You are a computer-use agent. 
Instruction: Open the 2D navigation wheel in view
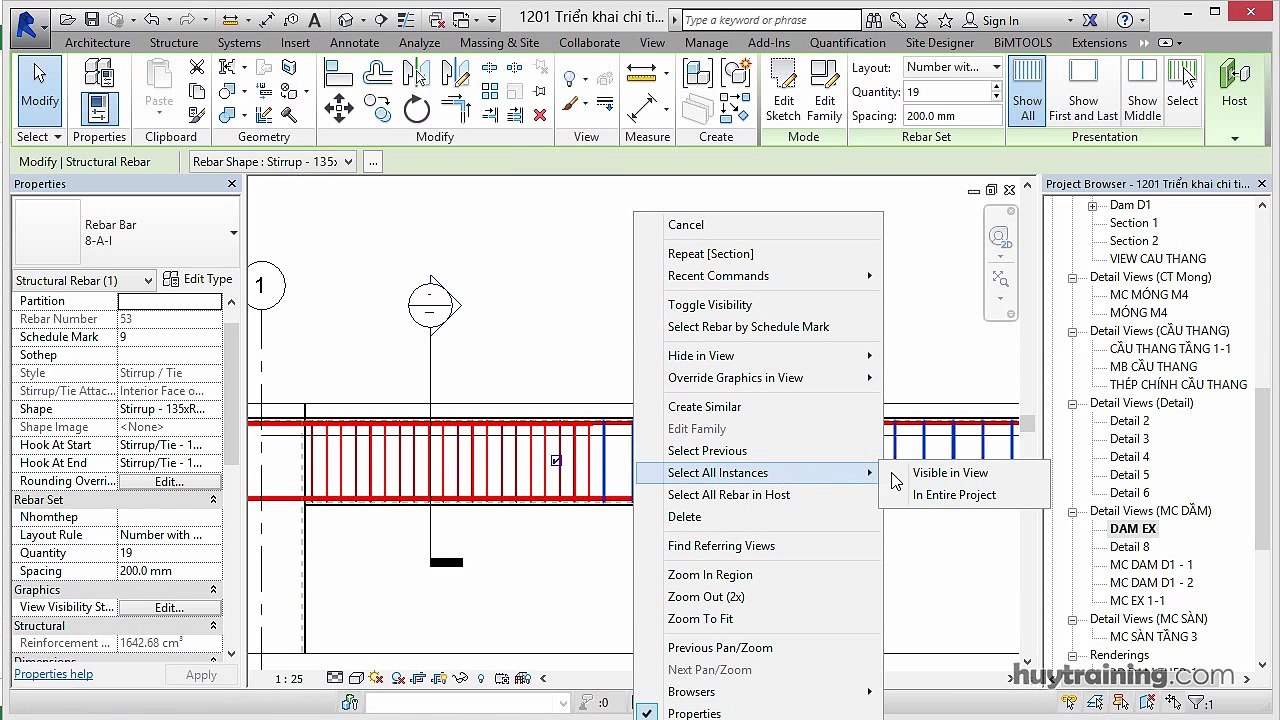tap(1000, 237)
